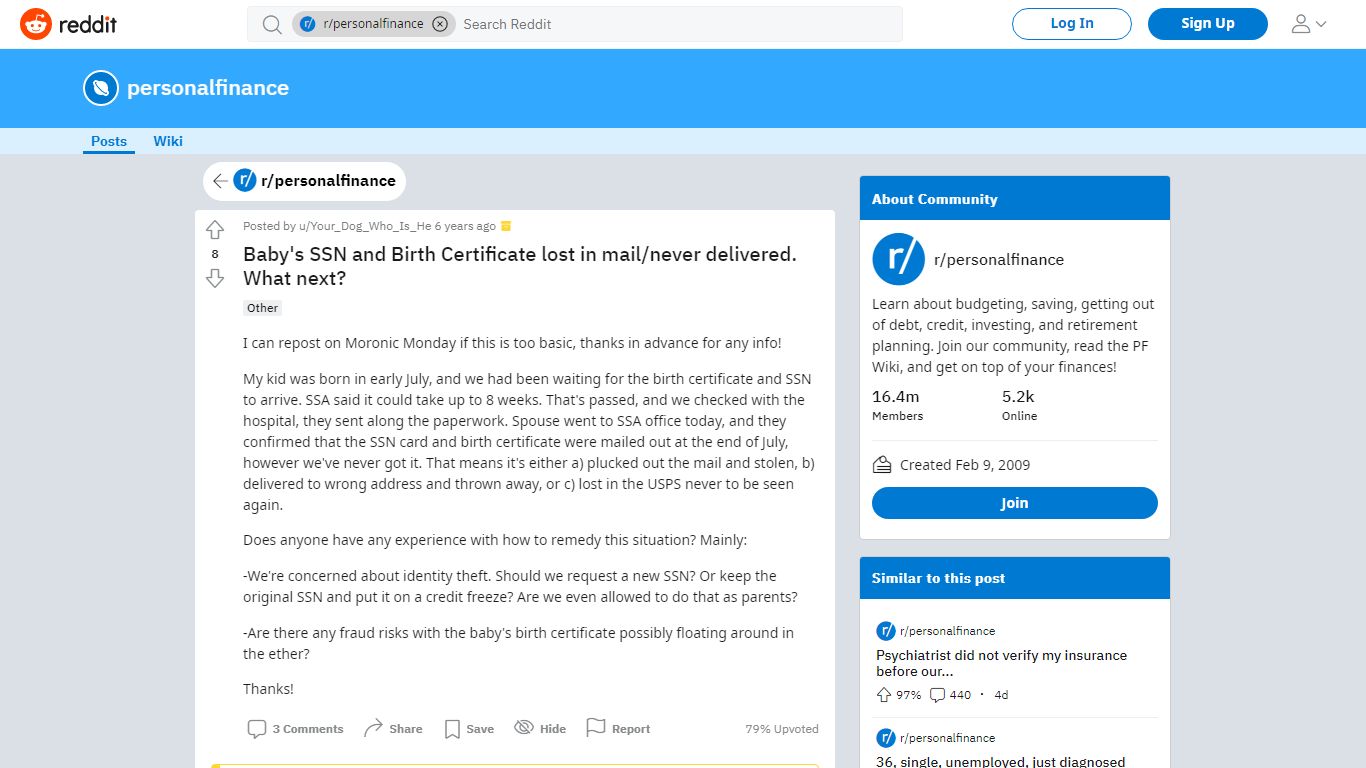Image resolution: width=1366 pixels, height=768 pixels.
Task: Click the gold award icon by timestamp
Action: point(506,226)
